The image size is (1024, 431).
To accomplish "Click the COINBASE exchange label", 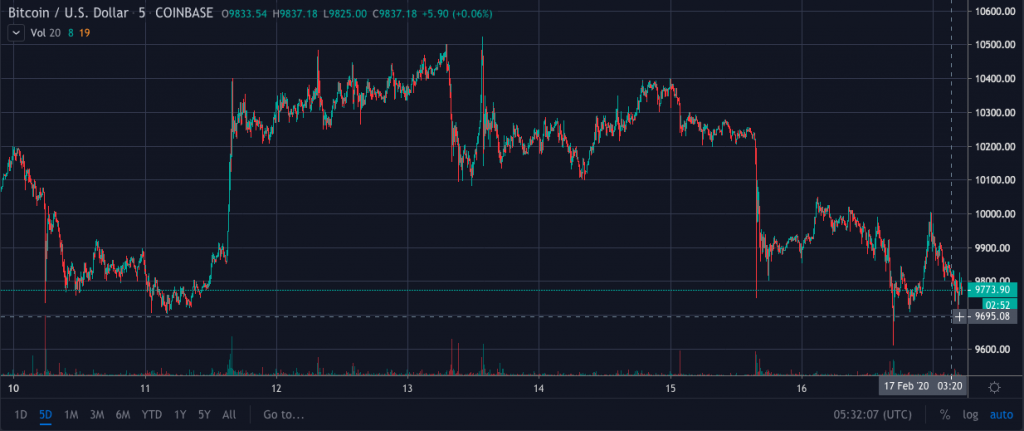I will point(183,13).
